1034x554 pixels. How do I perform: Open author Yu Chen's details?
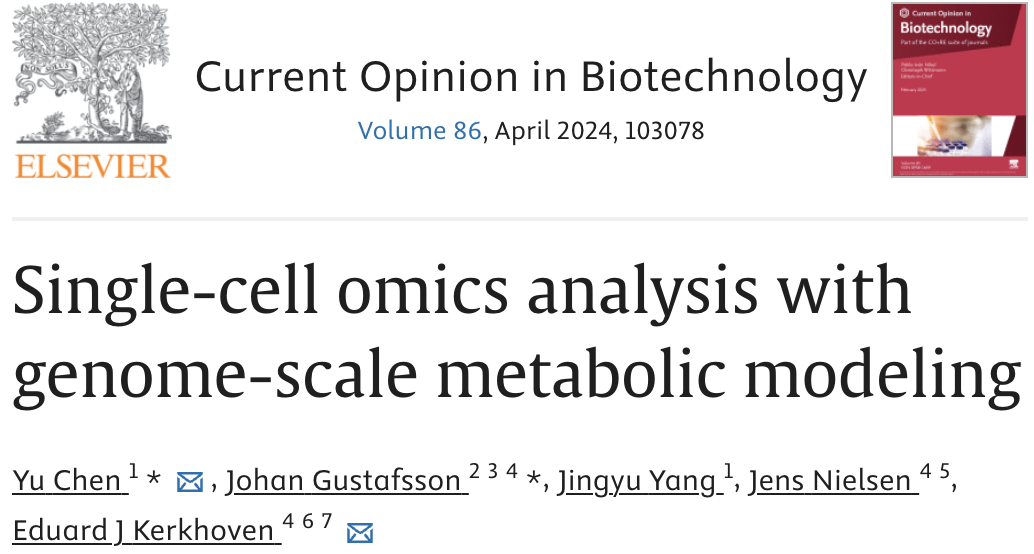click(69, 482)
